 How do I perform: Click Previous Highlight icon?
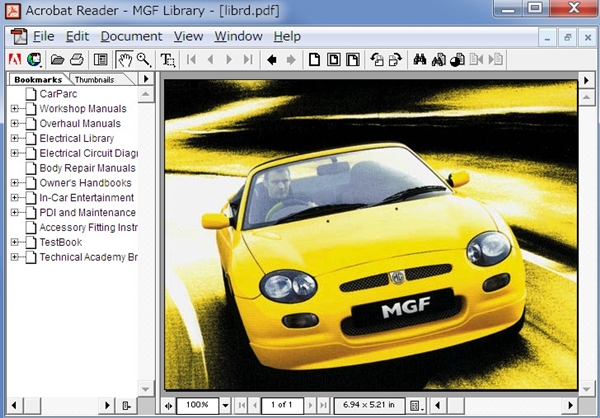[x=476, y=60]
